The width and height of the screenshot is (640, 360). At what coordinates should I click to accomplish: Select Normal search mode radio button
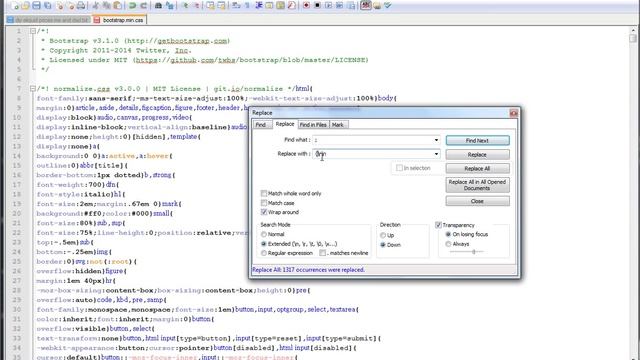[x=264, y=234]
